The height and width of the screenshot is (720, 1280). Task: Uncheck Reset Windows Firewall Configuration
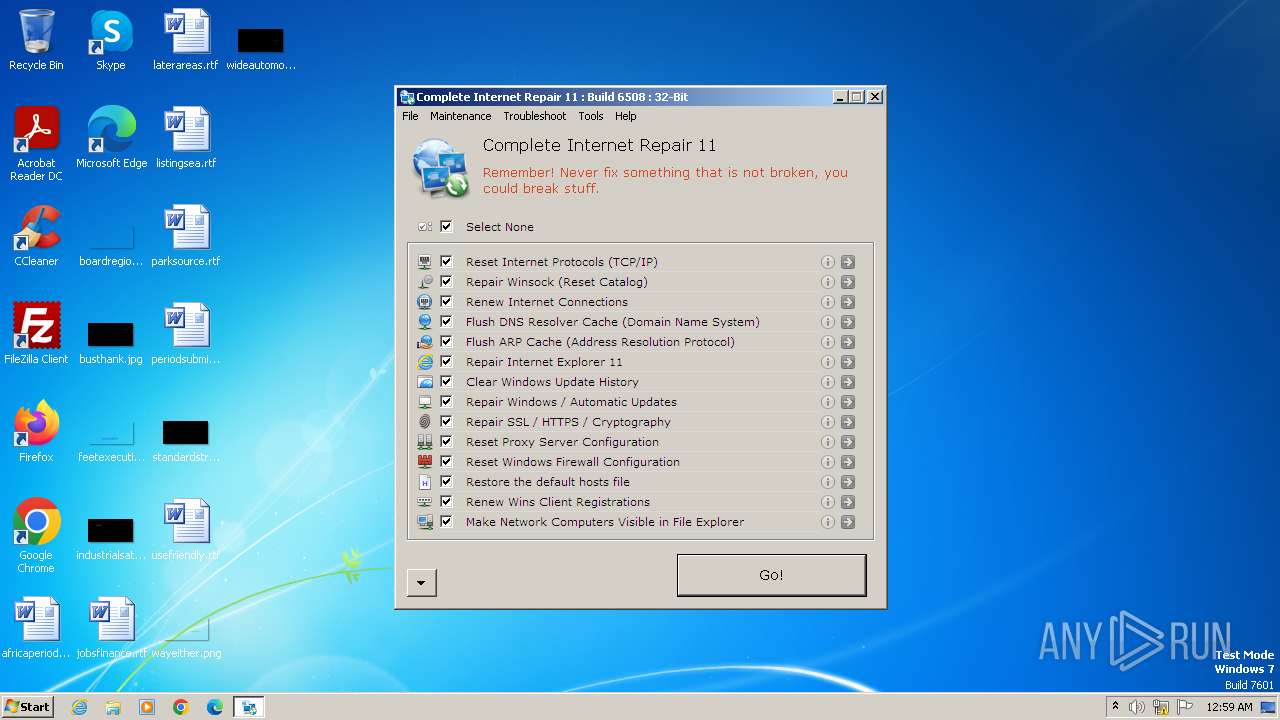click(446, 462)
